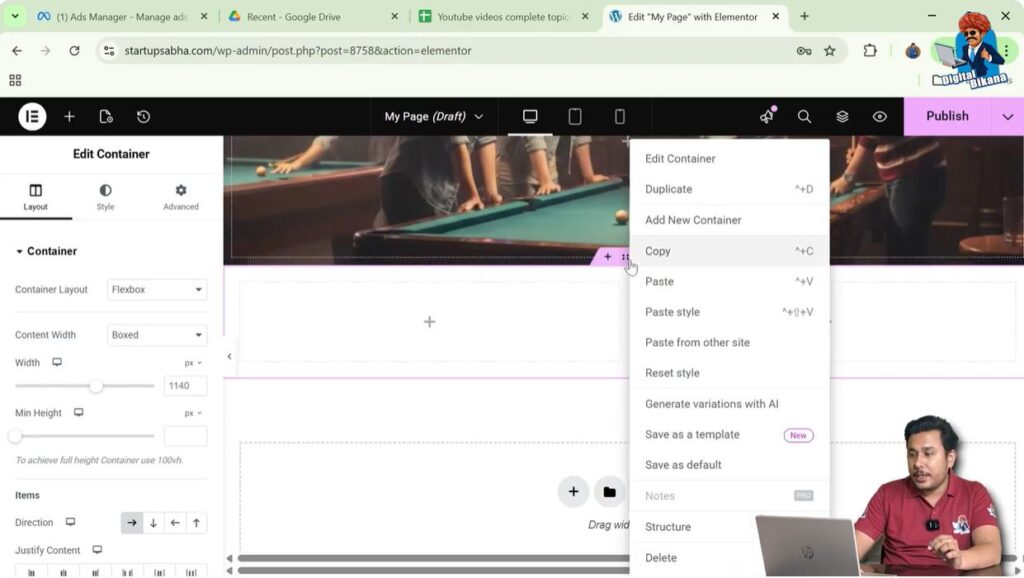Open History panel icon in top bar
The height and width of the screenshot is (578, 1024).
coord(143,116)
